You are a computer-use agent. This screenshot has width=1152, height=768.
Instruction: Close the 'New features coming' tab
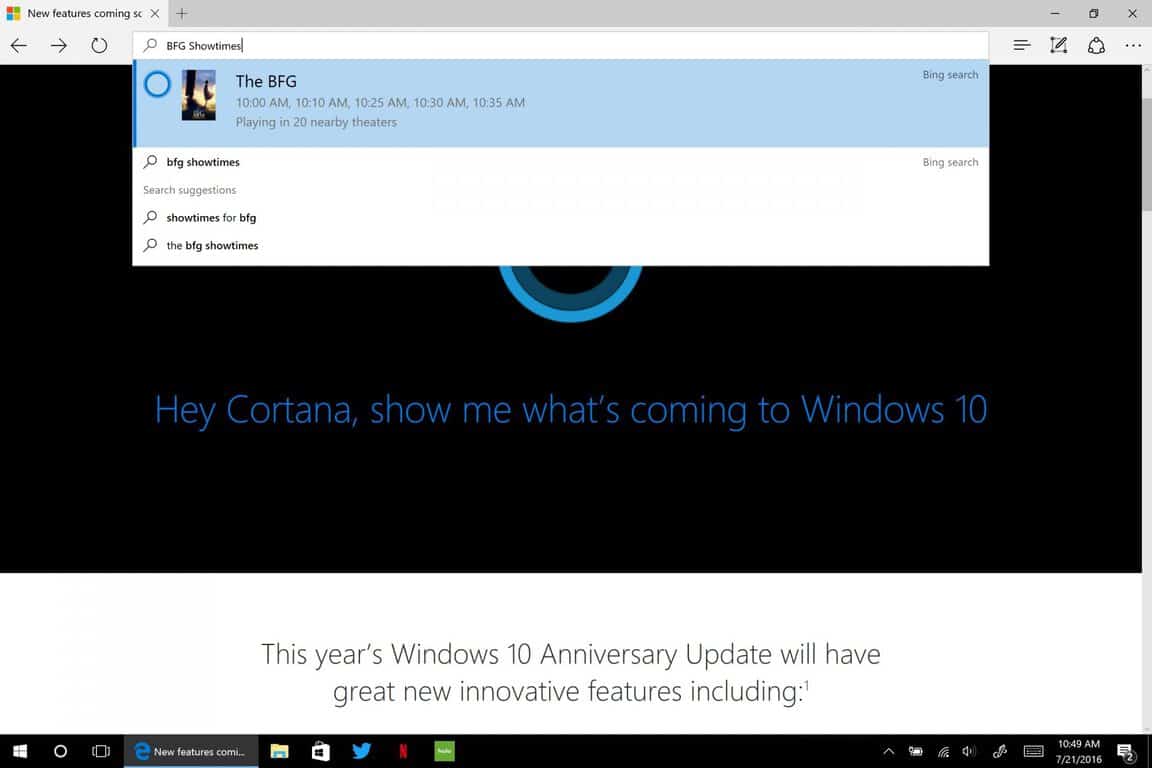tap(154, 13)
